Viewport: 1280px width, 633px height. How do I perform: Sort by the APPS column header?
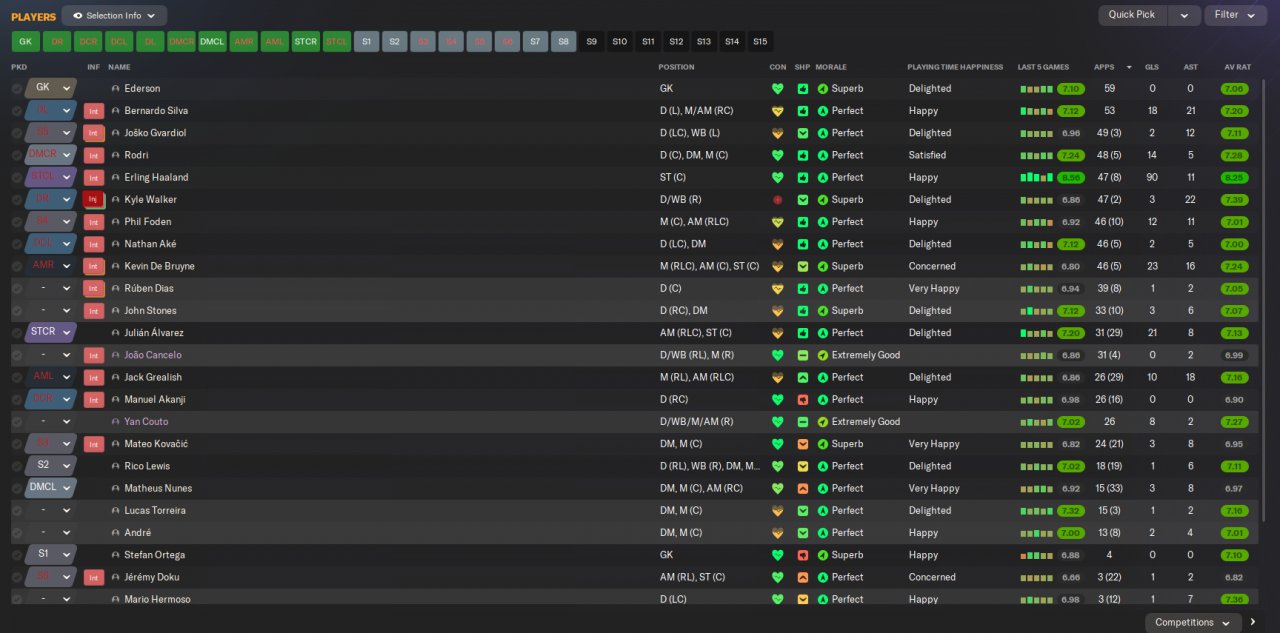tap(1104, 67)
